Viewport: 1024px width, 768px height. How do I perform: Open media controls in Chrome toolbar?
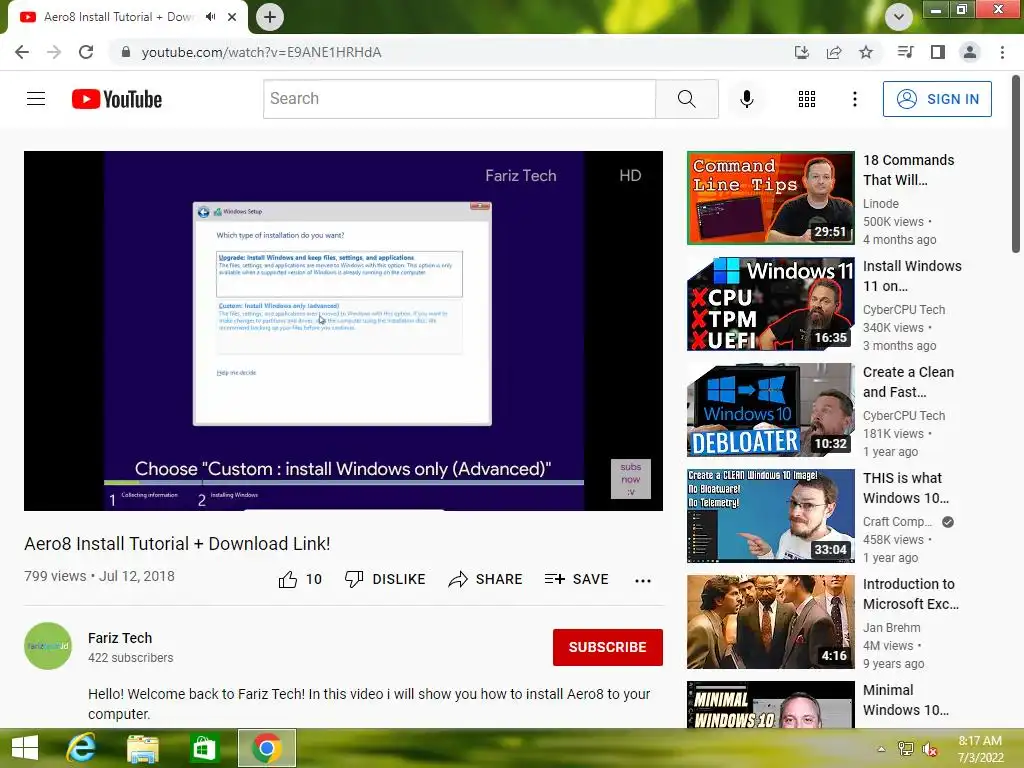pos(905,52)
